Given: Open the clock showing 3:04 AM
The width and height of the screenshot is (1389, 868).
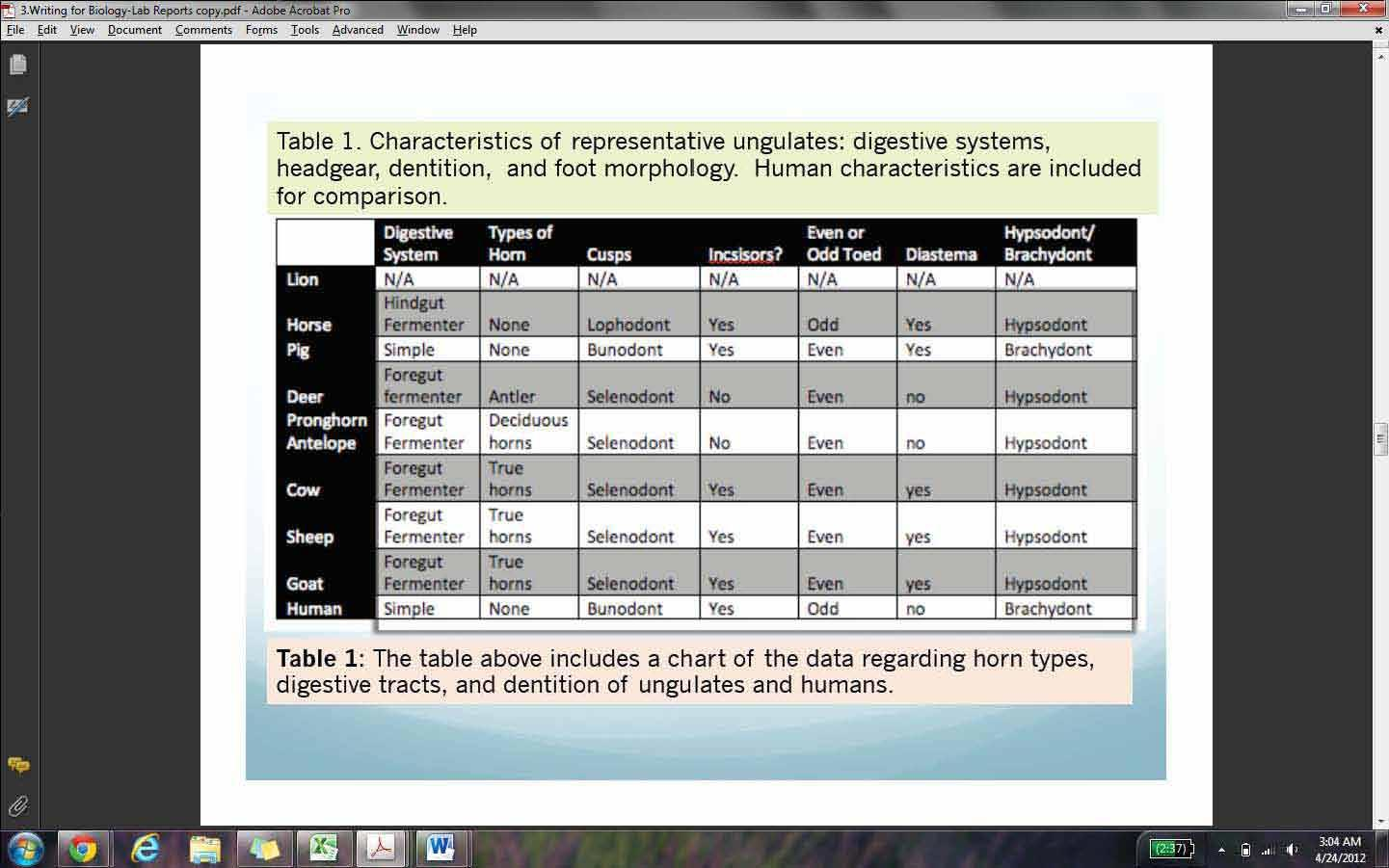Looking at the screenshot, I should pyautogui.click(x=1340, y=848).
